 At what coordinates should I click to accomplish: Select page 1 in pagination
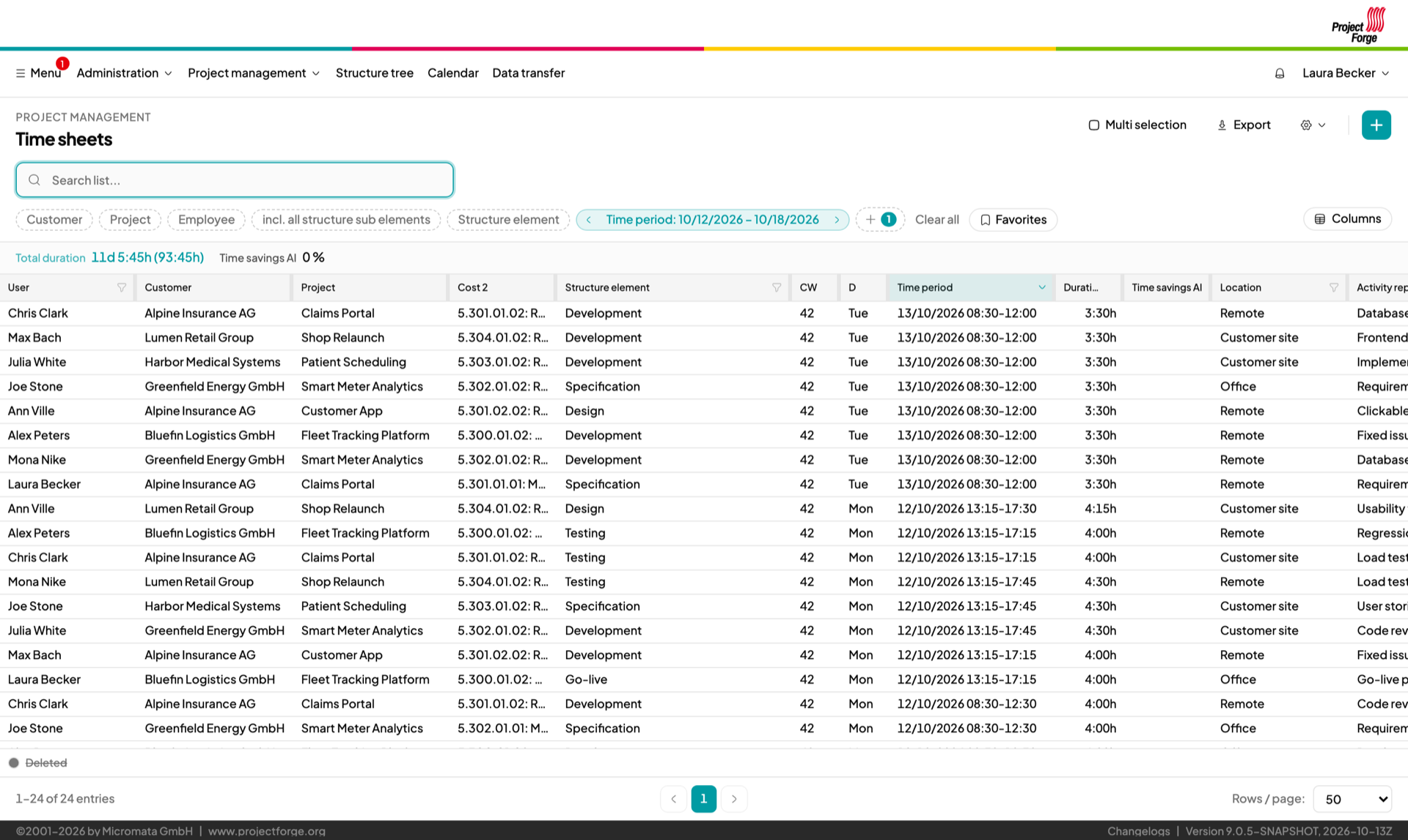coord(703,799)
